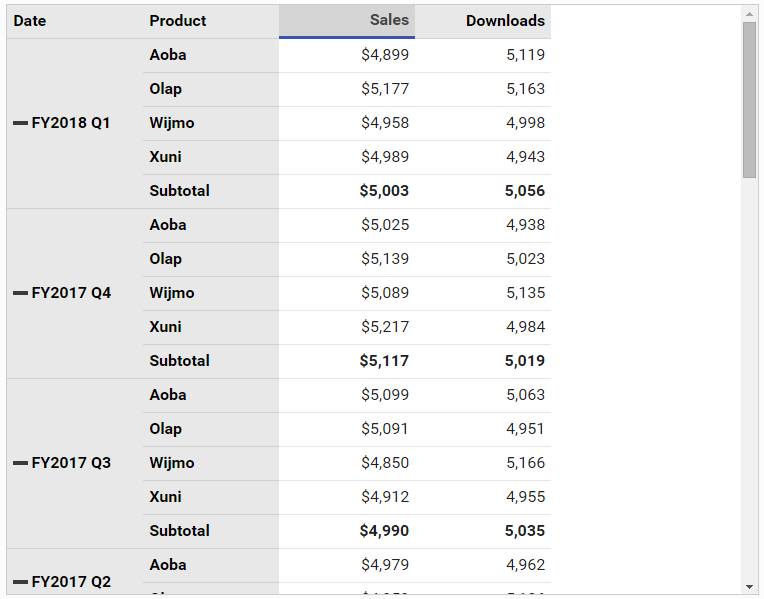Click FY2017 Q2 Aoba sales $4,979

point(347,565)
